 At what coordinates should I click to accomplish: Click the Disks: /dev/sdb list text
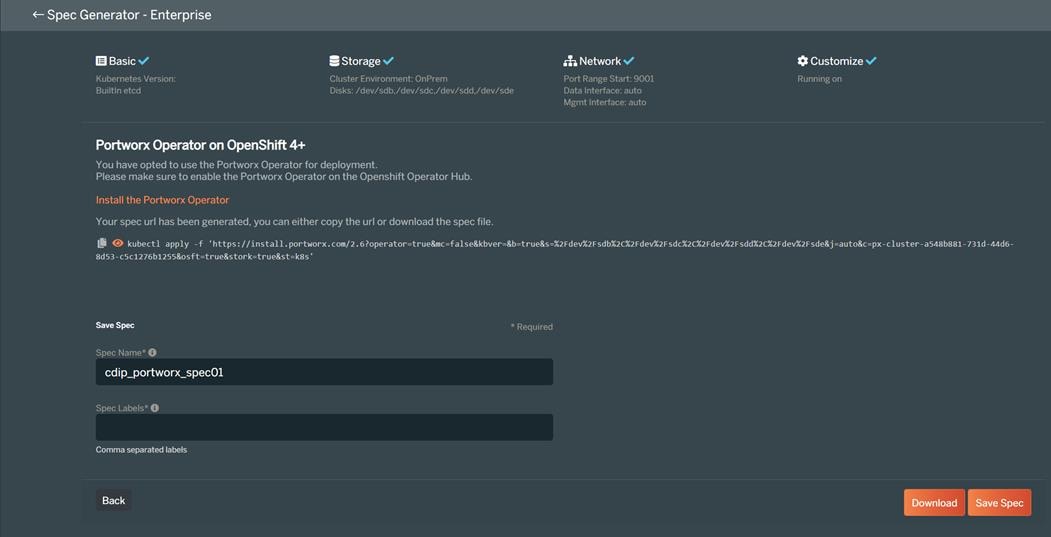coord(422,91)
